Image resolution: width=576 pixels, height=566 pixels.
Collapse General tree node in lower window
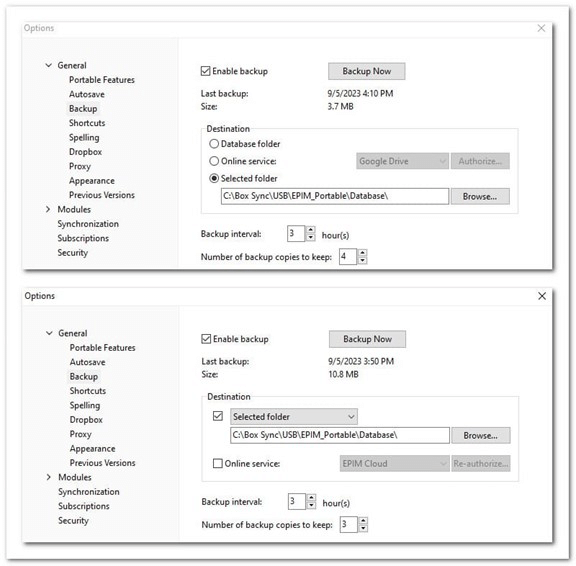pyautogui.click(x=49, y=333)
